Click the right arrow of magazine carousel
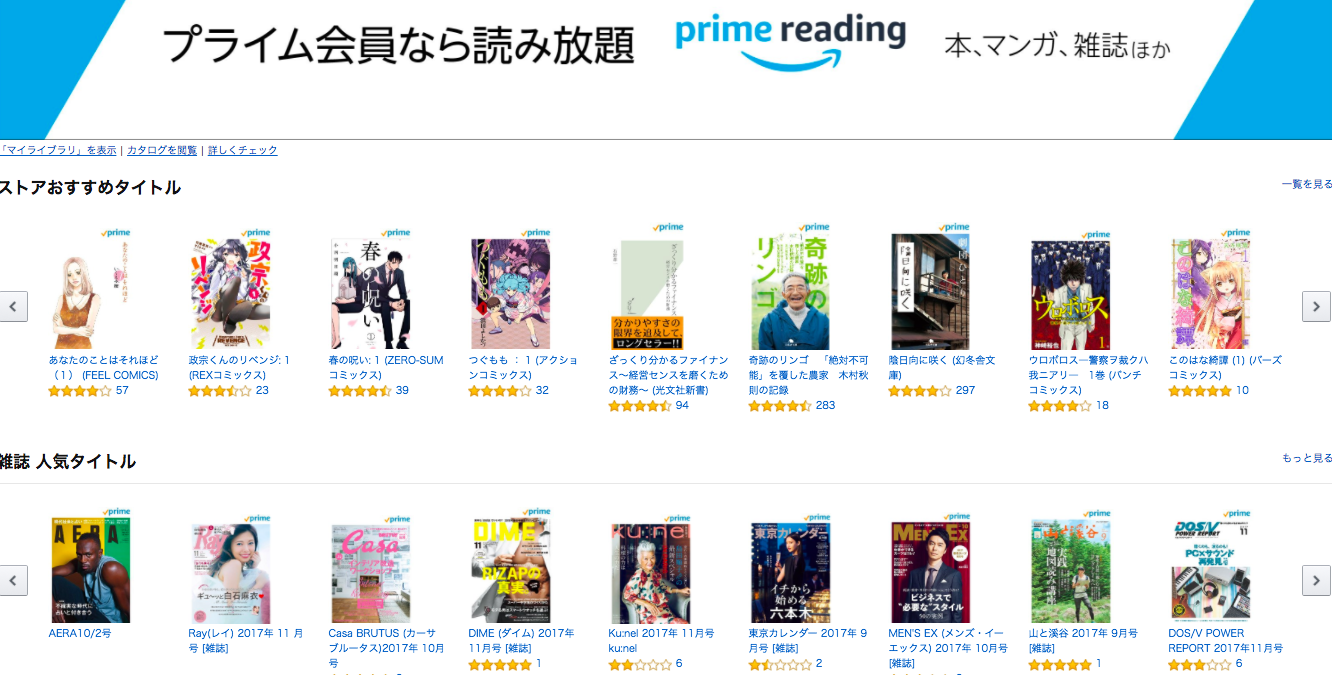The image size is (1332, 675). [x=1317, y=580]
